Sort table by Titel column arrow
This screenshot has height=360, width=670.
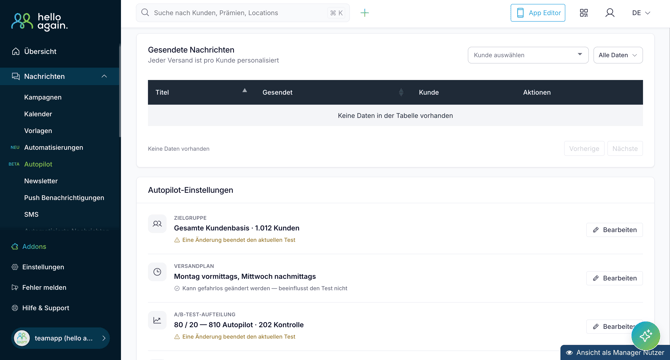click(245, 91)
